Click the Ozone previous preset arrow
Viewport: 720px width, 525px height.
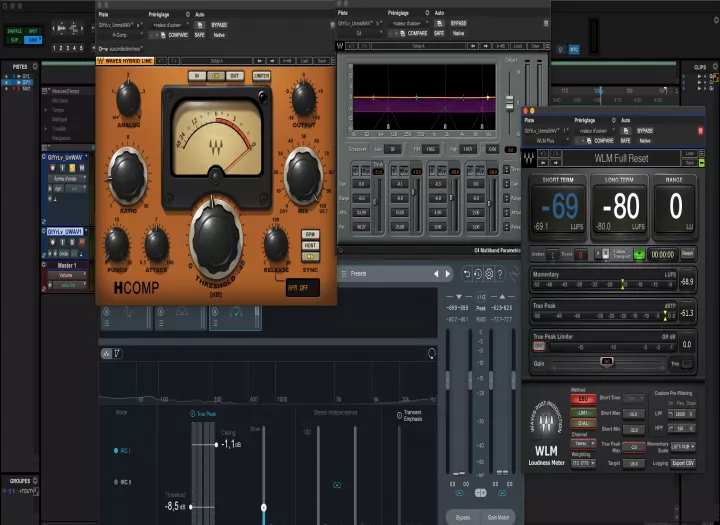coord(436,274)
